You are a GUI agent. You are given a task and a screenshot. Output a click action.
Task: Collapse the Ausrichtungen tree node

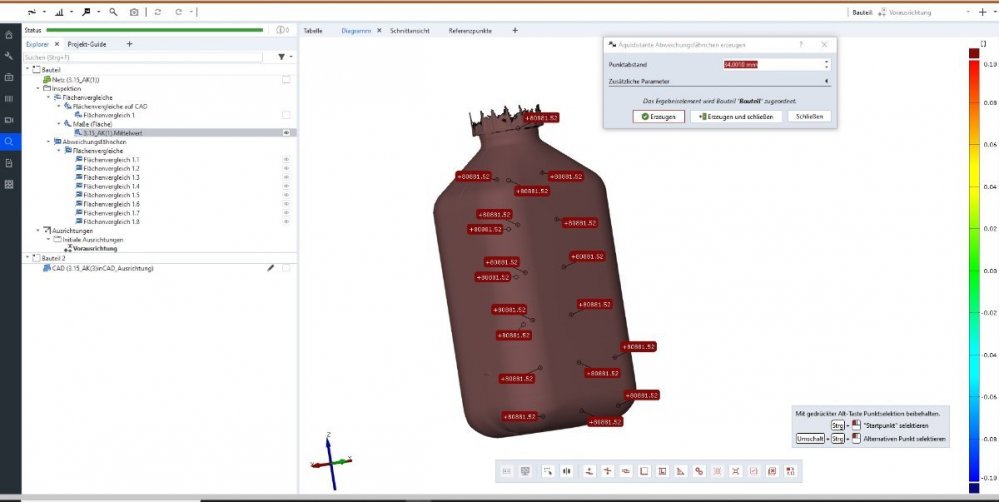[x=38, y=231]
